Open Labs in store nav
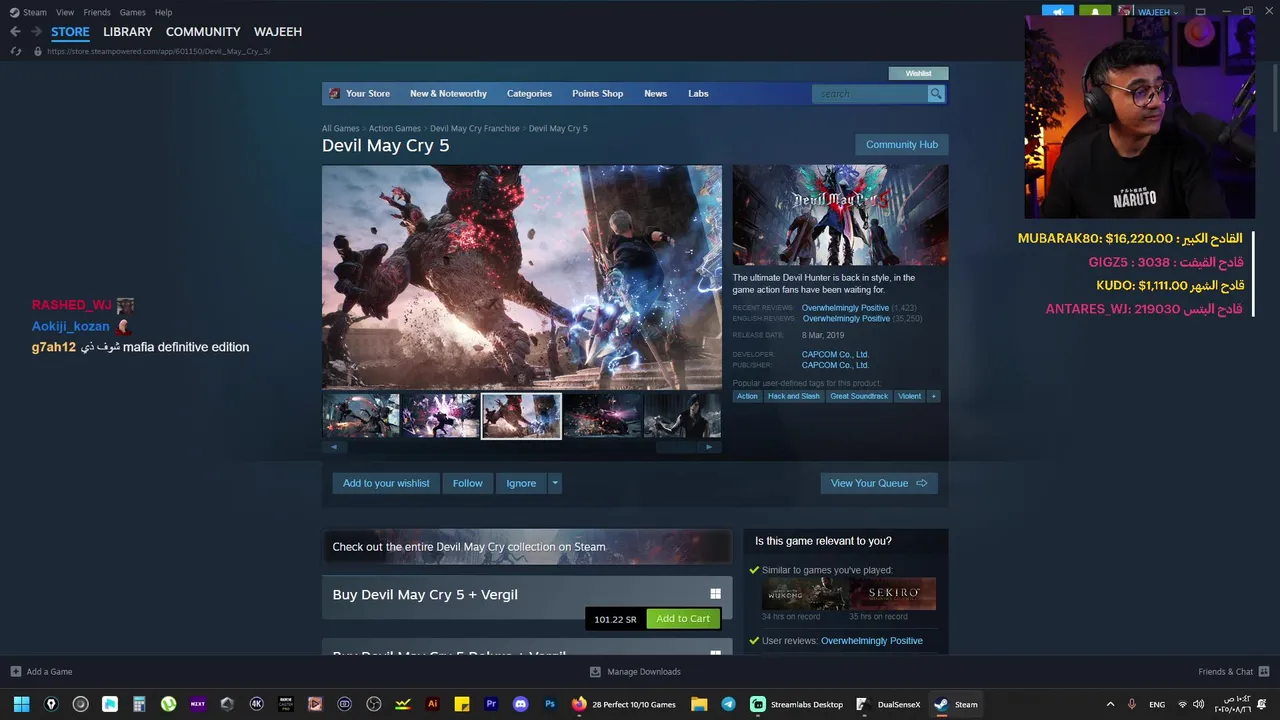Viewport: 1280px width, 720px height. coord(698,94)
